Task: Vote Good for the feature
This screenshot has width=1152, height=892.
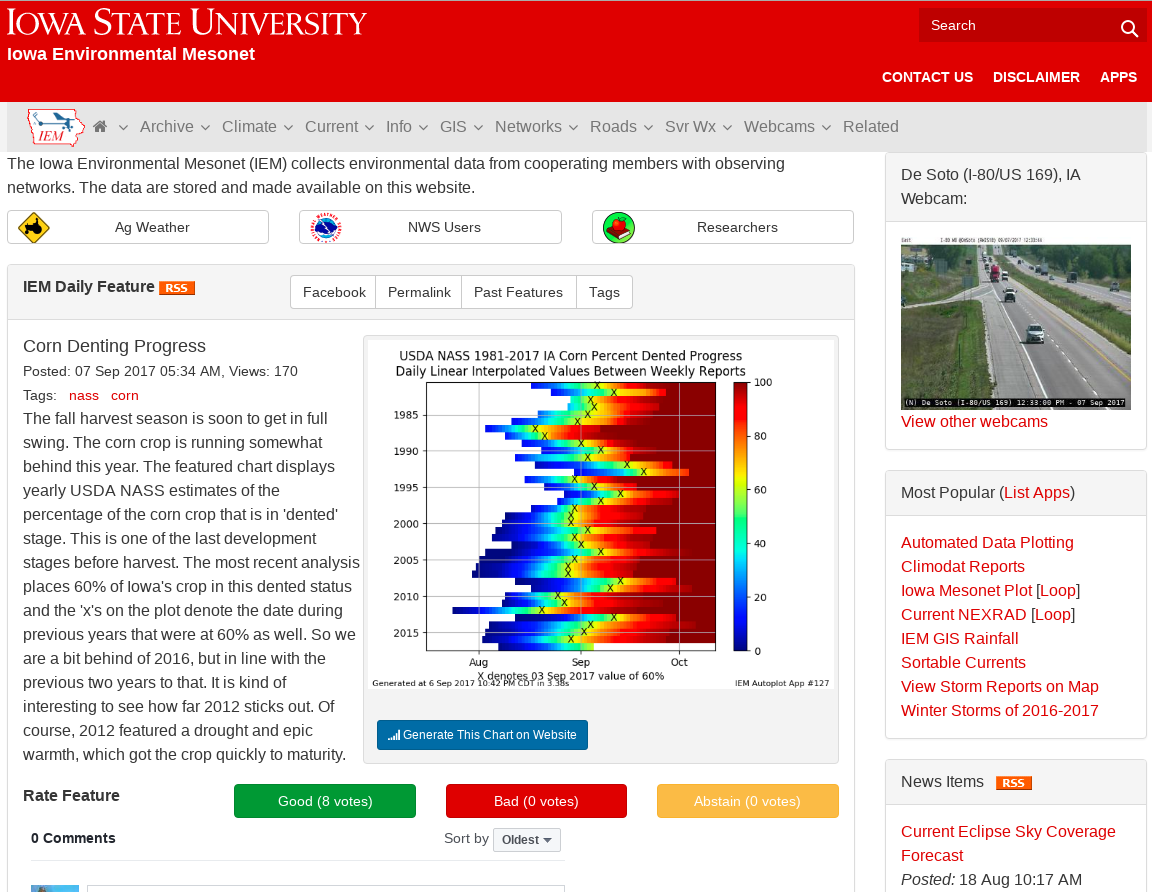Action: point(325,801)
